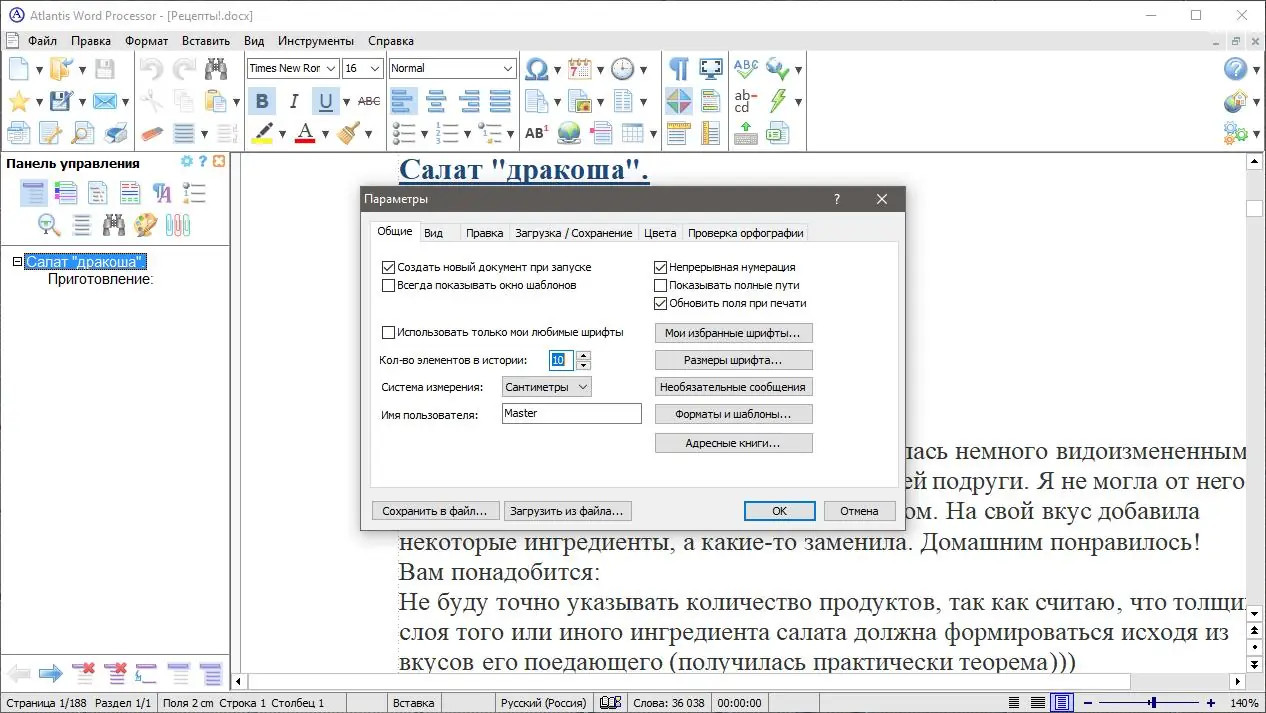Image resolution: width=1266 pixels, height=713 pixels.
Task: Insert a special character with the Ω icon
Action: tap(538, 68)
